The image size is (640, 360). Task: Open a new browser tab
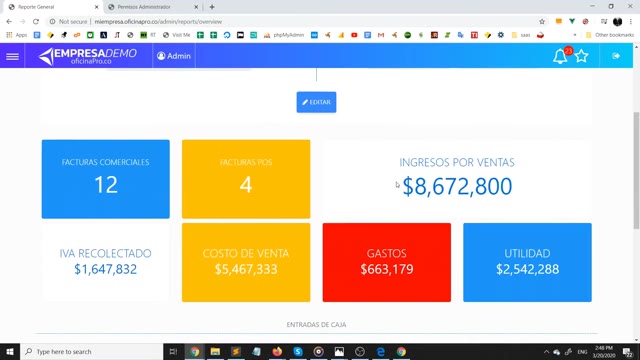[x=212, y=7]
